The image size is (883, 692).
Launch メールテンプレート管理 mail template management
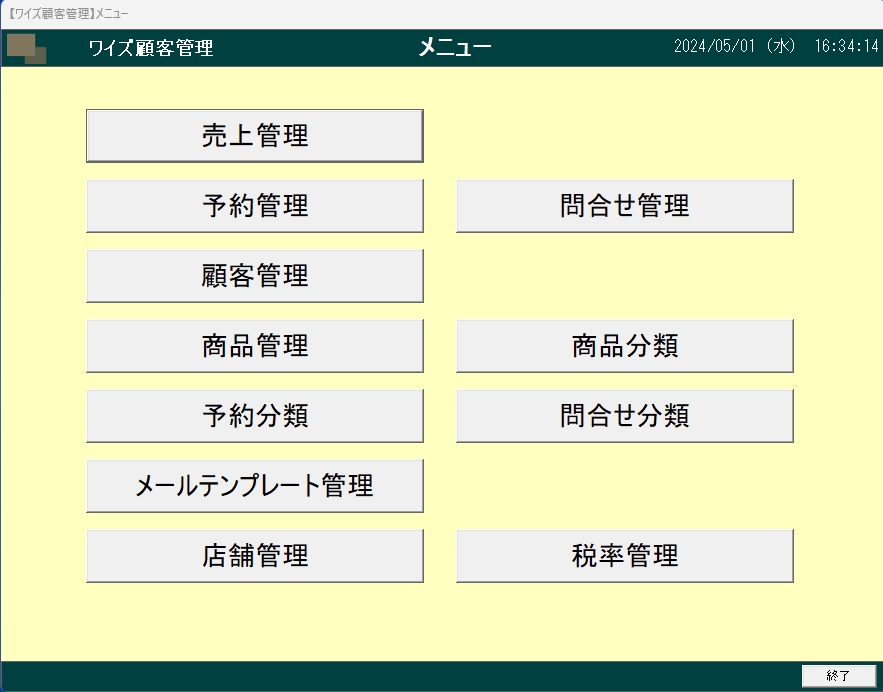pos(255,486)
